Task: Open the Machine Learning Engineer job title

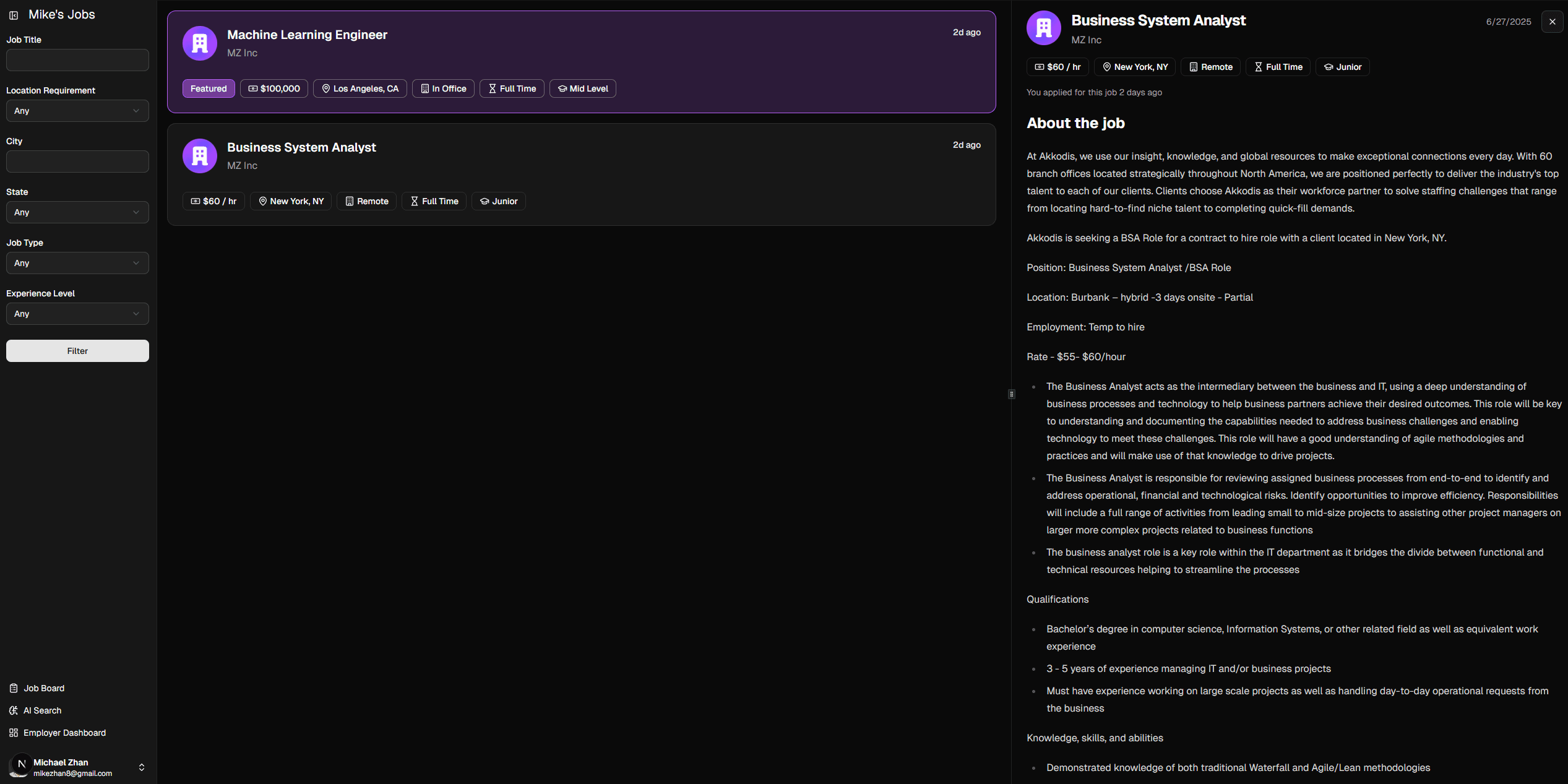Action: point(307,35)
